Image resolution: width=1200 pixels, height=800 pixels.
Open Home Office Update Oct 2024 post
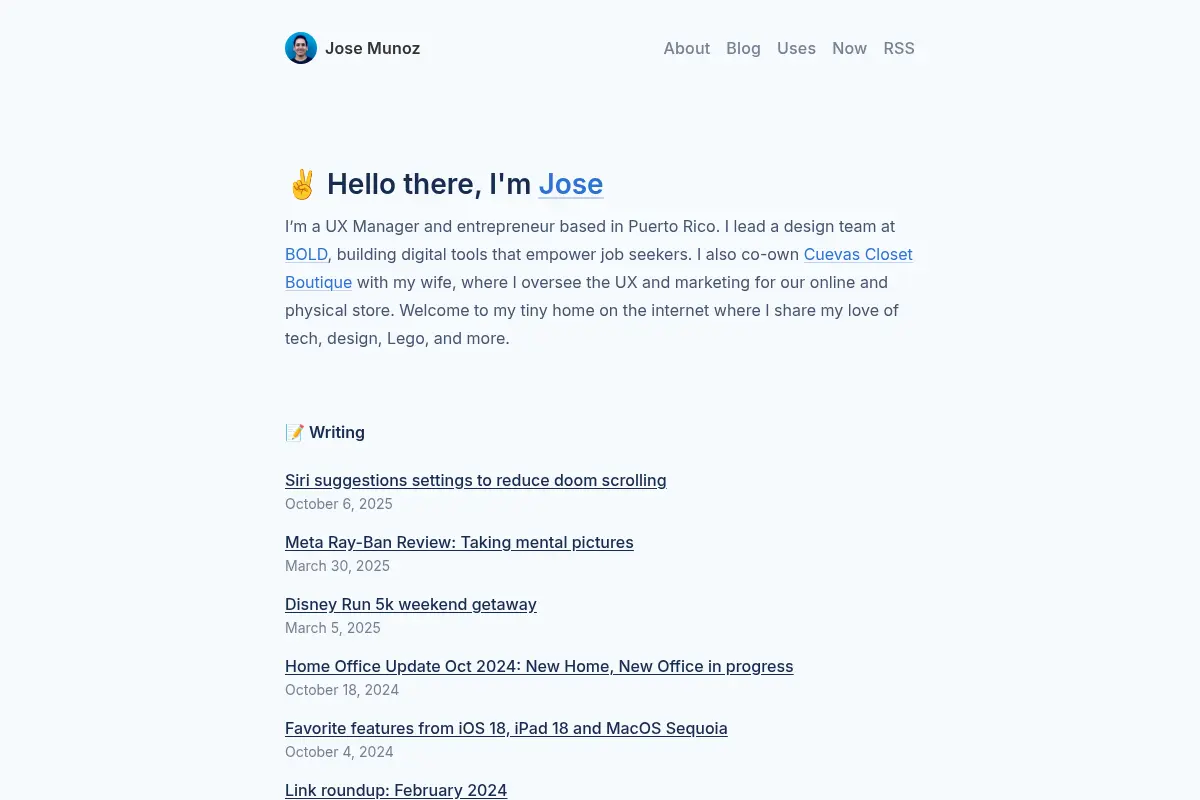539,666
